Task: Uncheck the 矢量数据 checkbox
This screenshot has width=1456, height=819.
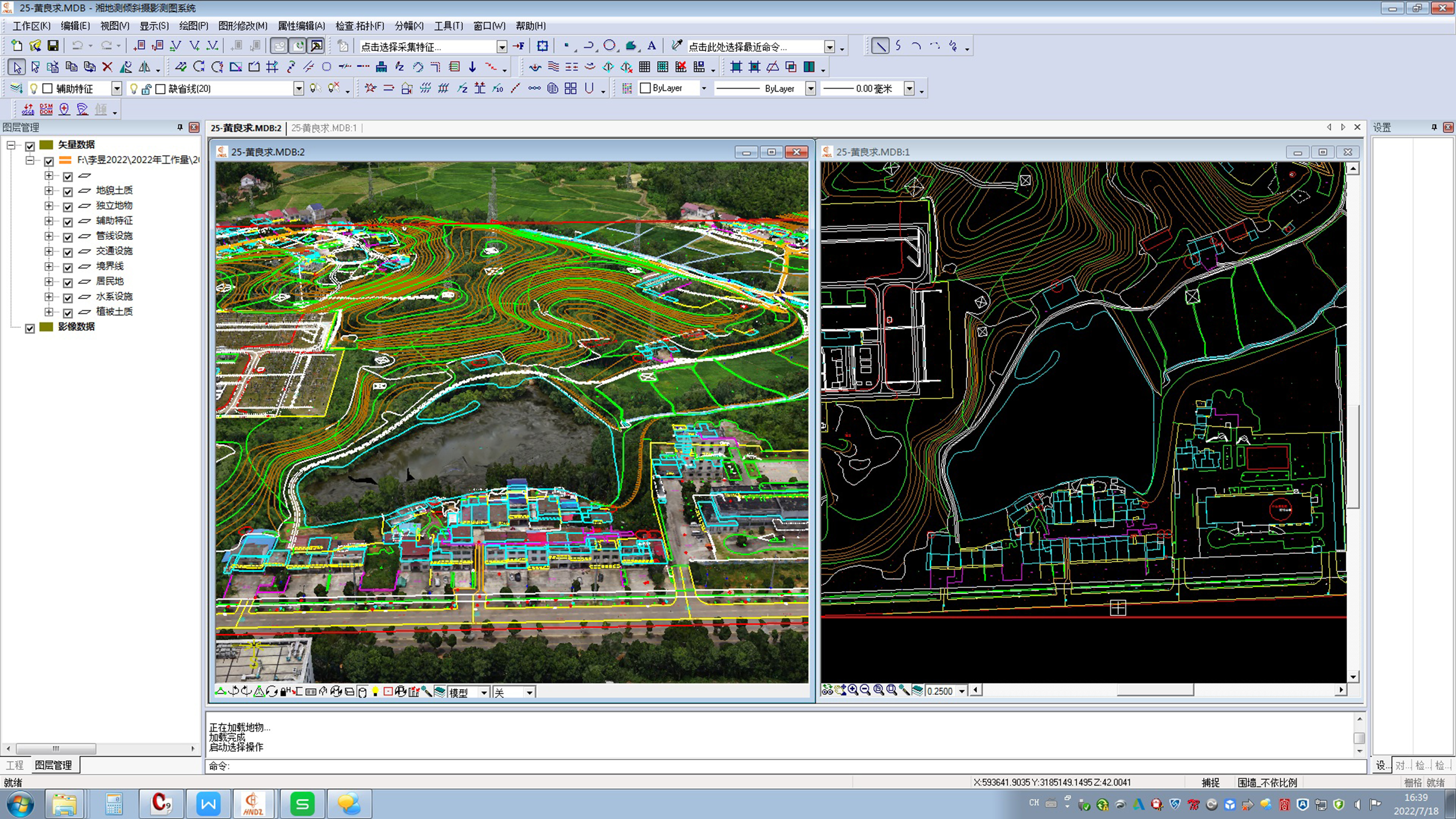Action: (x=30, y=146)
